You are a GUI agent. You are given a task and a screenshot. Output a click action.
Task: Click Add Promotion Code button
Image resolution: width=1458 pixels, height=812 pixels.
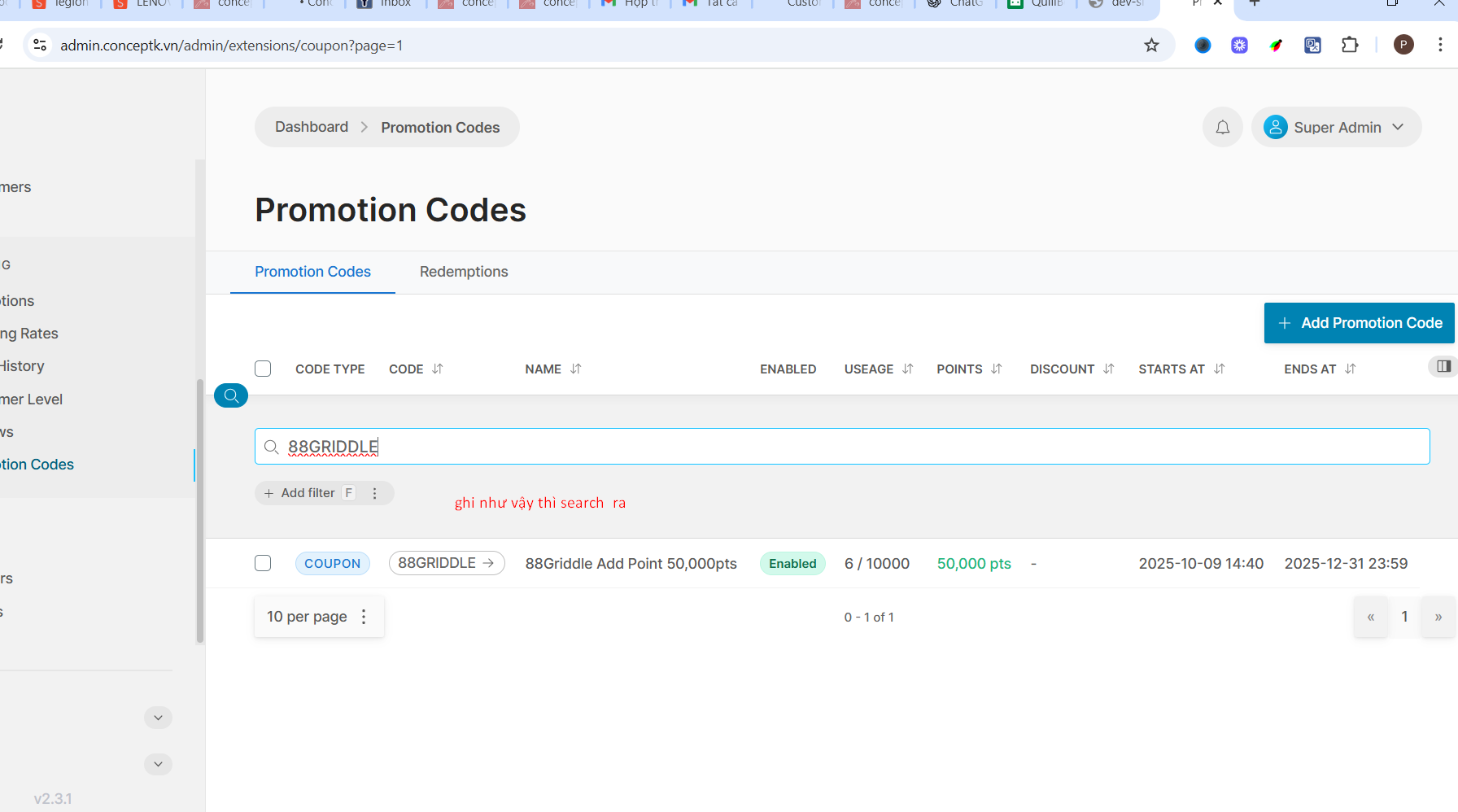(x=1360, y=323)
